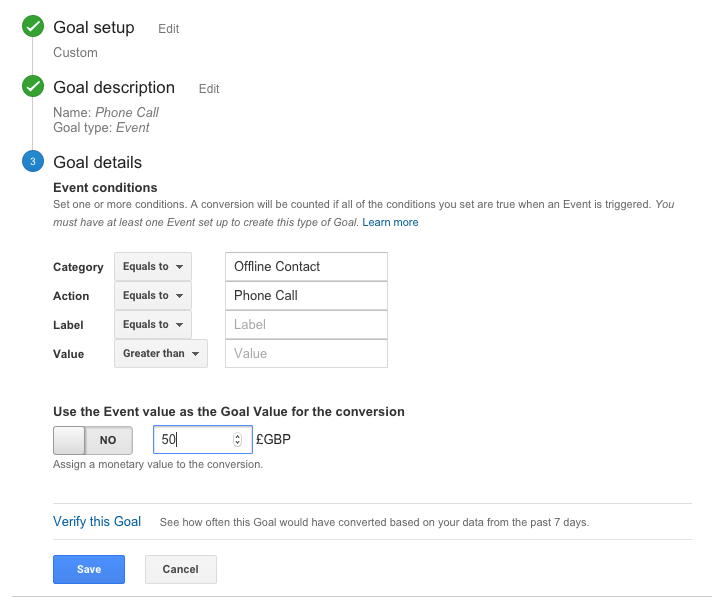
Task: Cancel the goal creation
Action: point(181,569)
